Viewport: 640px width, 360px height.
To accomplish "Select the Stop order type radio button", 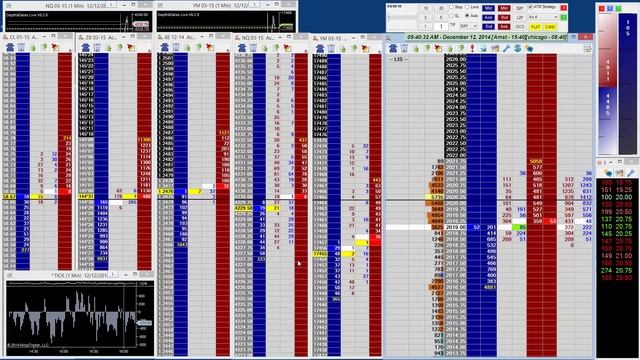I will point(451,7).
